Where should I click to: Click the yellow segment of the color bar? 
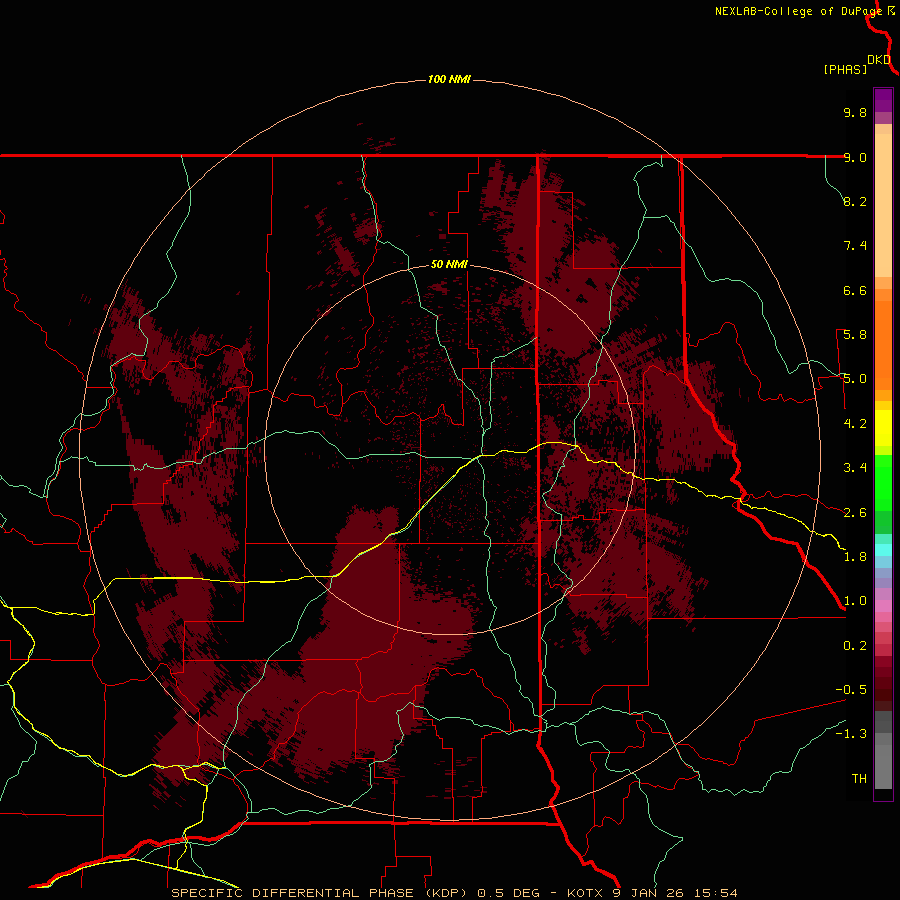(x=883, y=428)
